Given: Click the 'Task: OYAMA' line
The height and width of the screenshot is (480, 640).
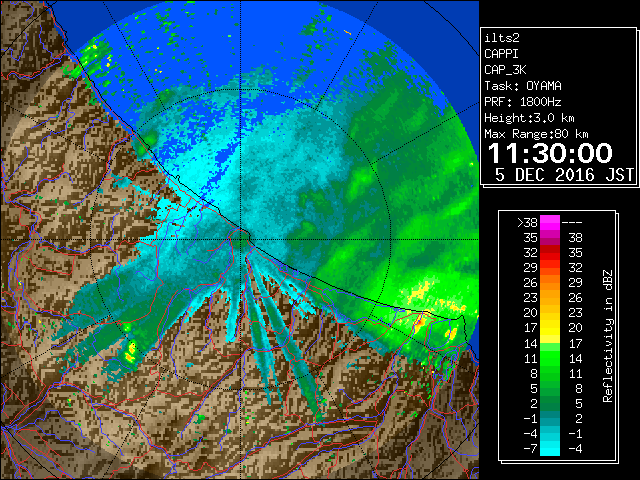Looking at the screenshot, I should pyautogui.click(x=523, y=86).
